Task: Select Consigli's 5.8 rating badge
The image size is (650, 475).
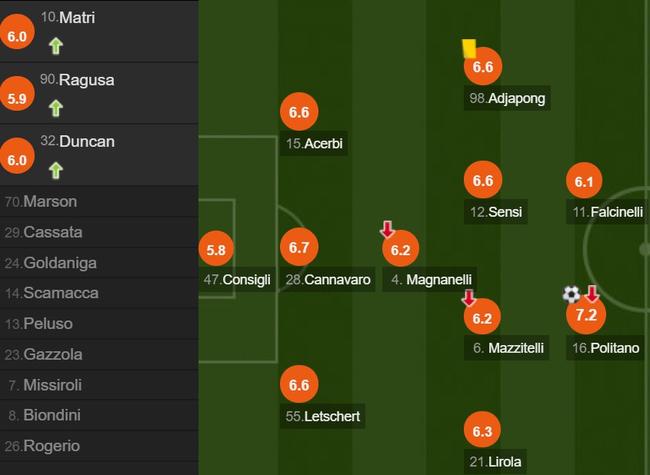Action: pos(216,250)
